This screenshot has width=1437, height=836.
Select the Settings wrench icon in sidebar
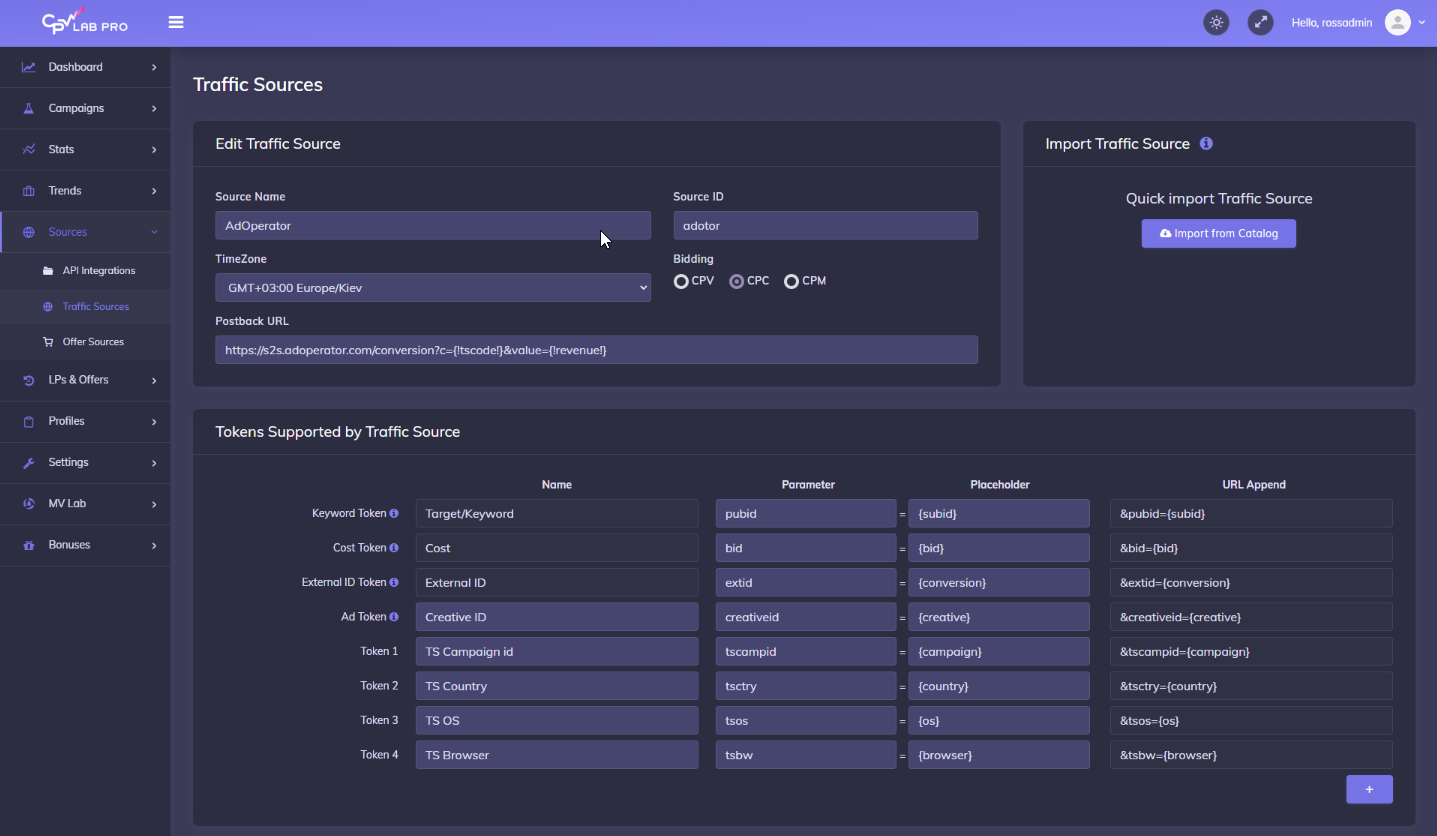tap(30, 462)
